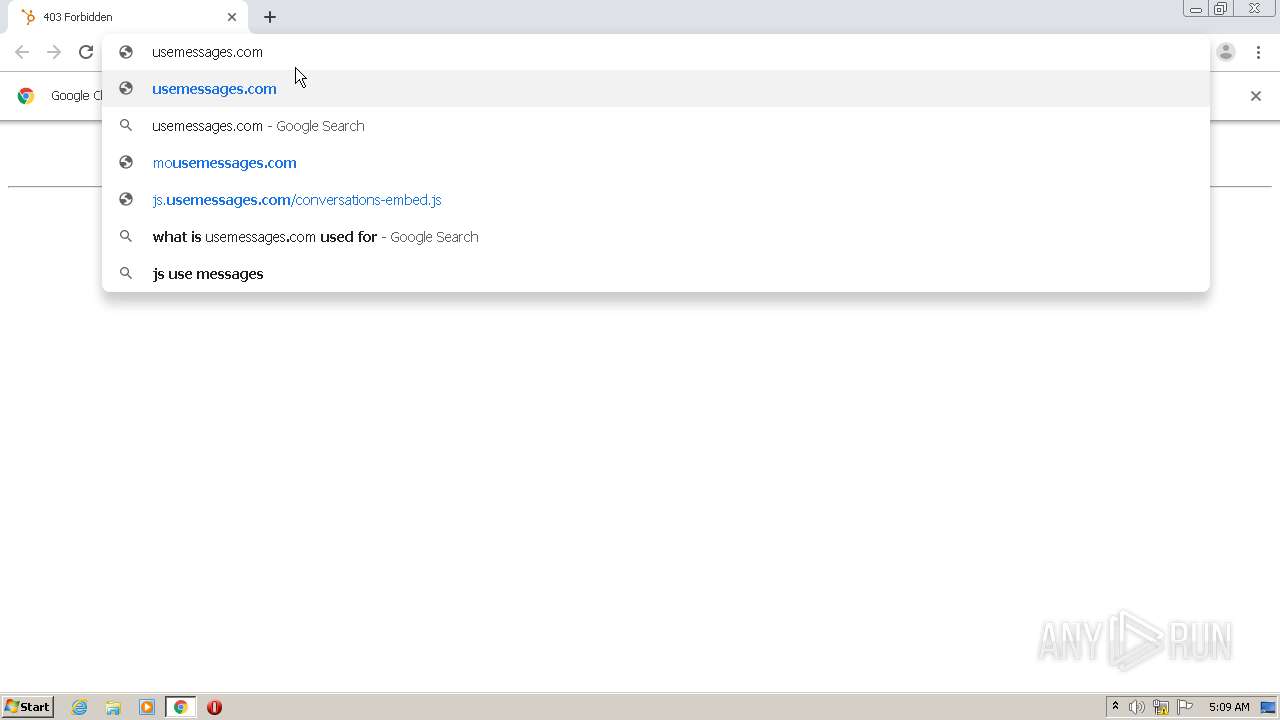Image resolution: width=1280 pixels, height=720 pixels.
Task: Pick 'what is usemessages.com used for' suggestion
Action: pyautogui.click(x=656, y=237)
